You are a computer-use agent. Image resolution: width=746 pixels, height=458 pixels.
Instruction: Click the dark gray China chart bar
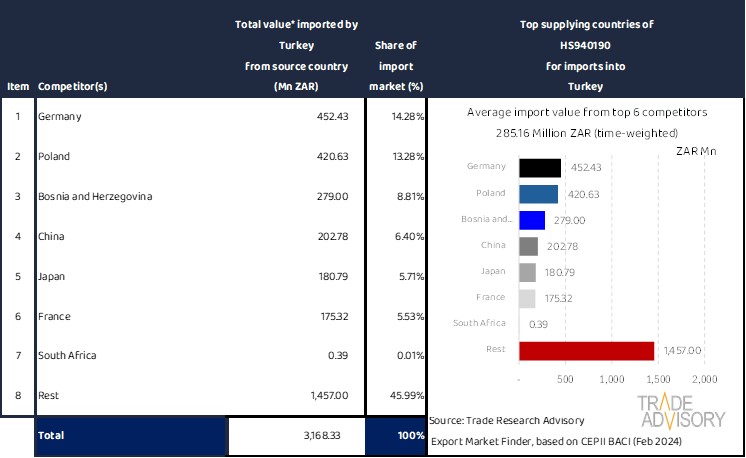click(x=529, y=246)
